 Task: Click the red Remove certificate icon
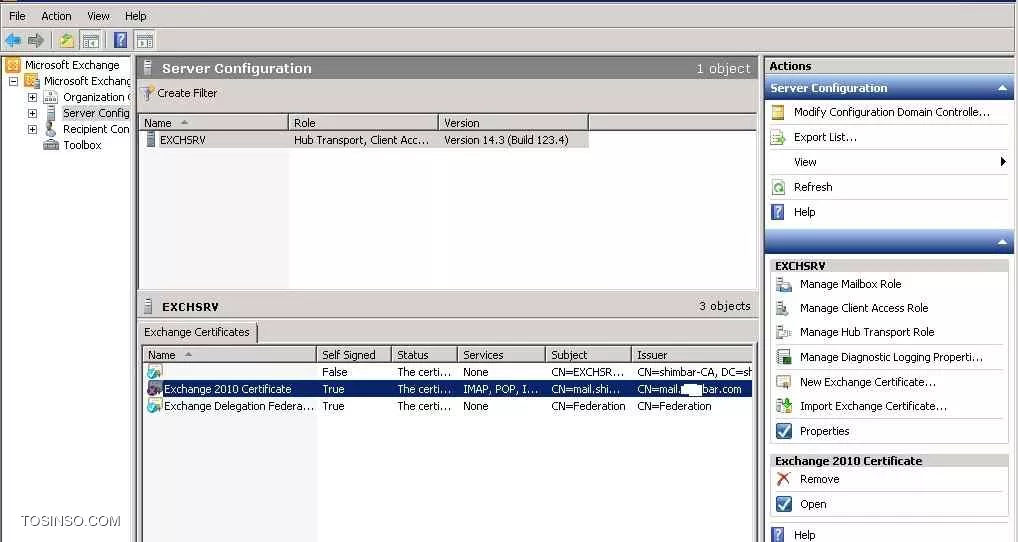coord(784,479)
